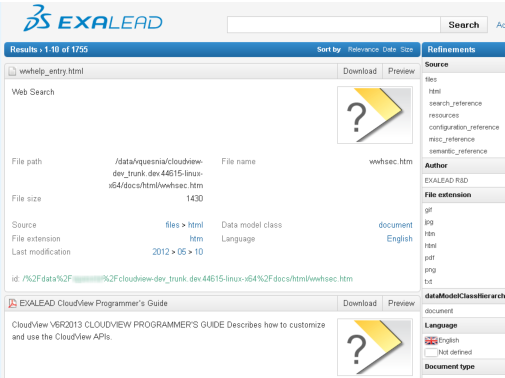Click the English flag icon in Language refinements
The width and height of the screenshot is (505, 378).
click(431, 340)
